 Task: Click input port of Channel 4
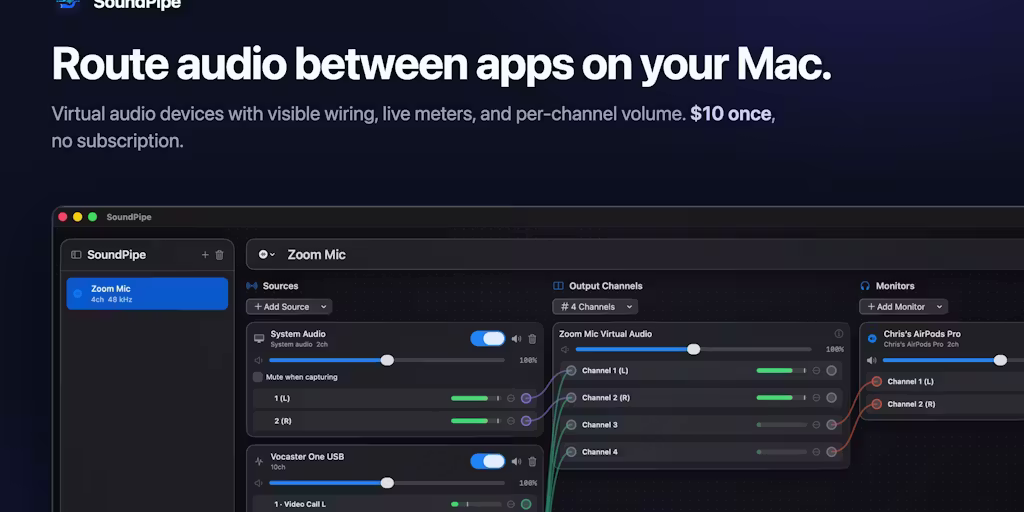pyautogui.click(x=571, y=452)
